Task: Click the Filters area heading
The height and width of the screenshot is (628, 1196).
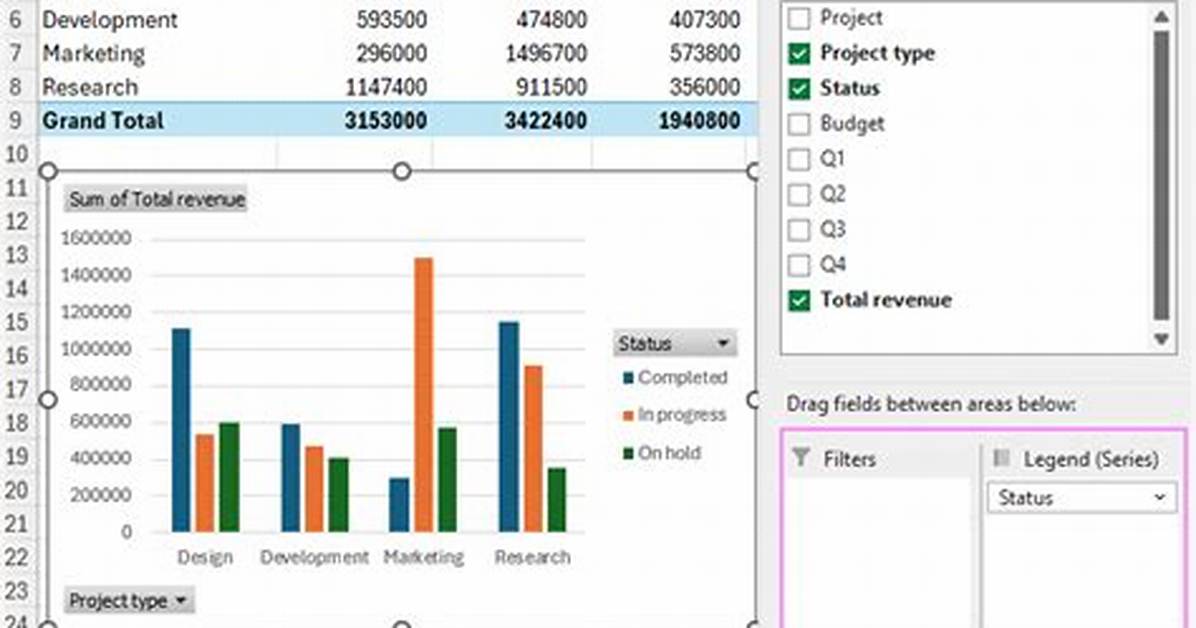Action: [849, 459]
